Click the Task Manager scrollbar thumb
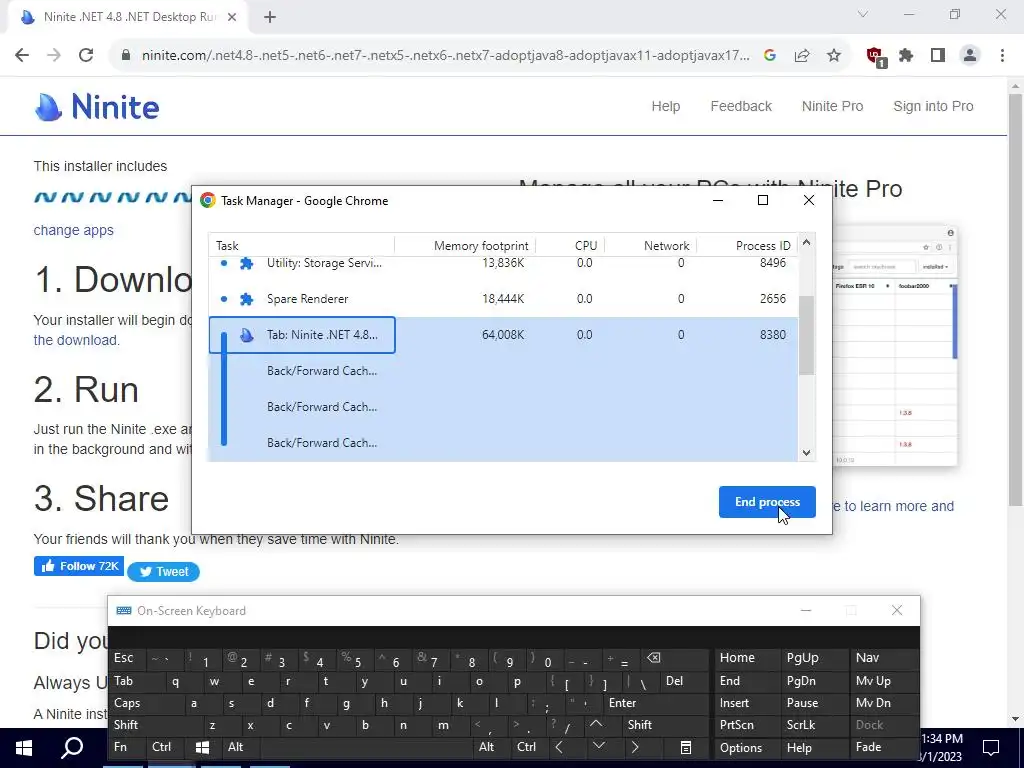The height and width of the screenshot is (768, 1024). [x=807, y=336]
